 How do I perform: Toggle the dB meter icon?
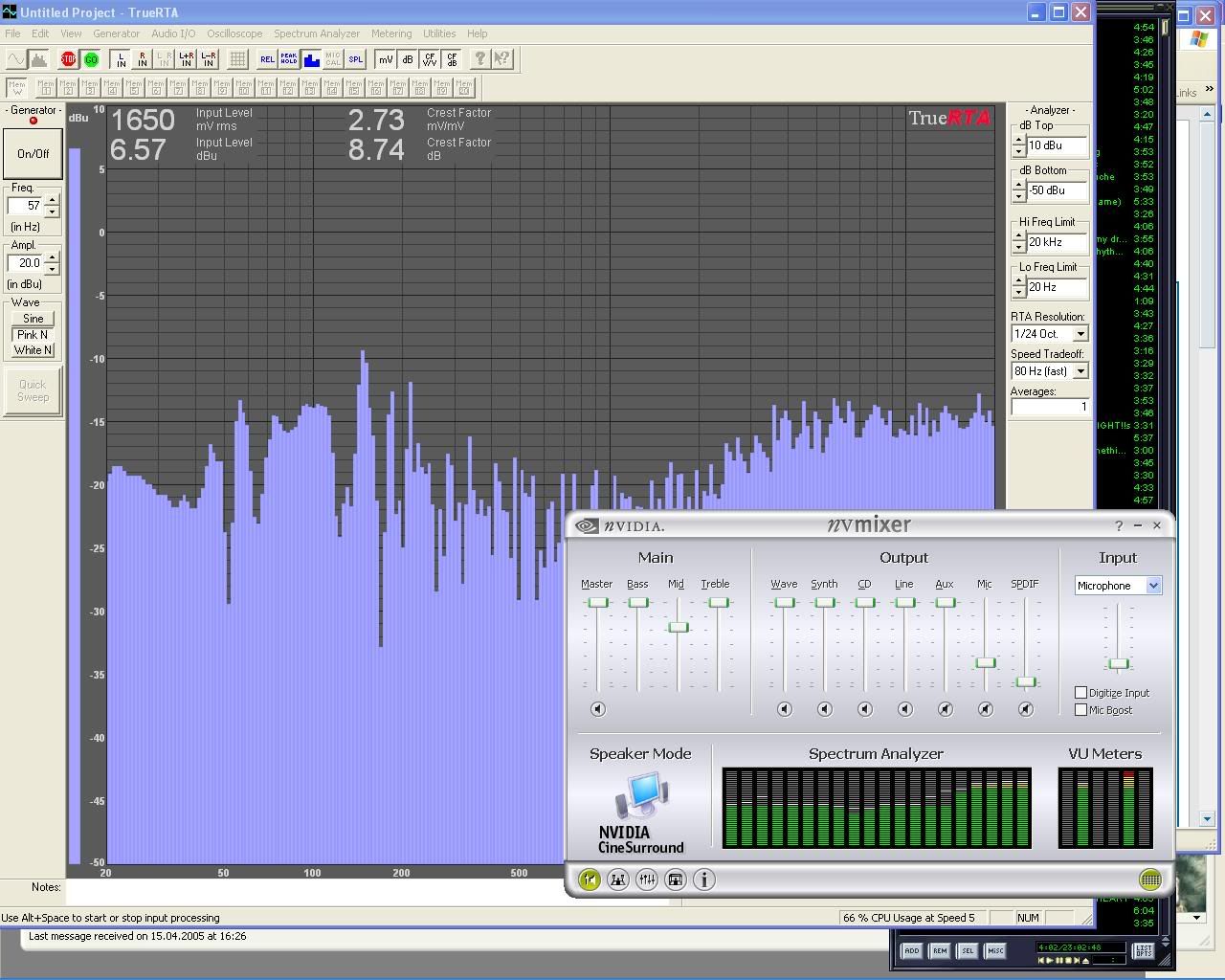pos(407,59)
